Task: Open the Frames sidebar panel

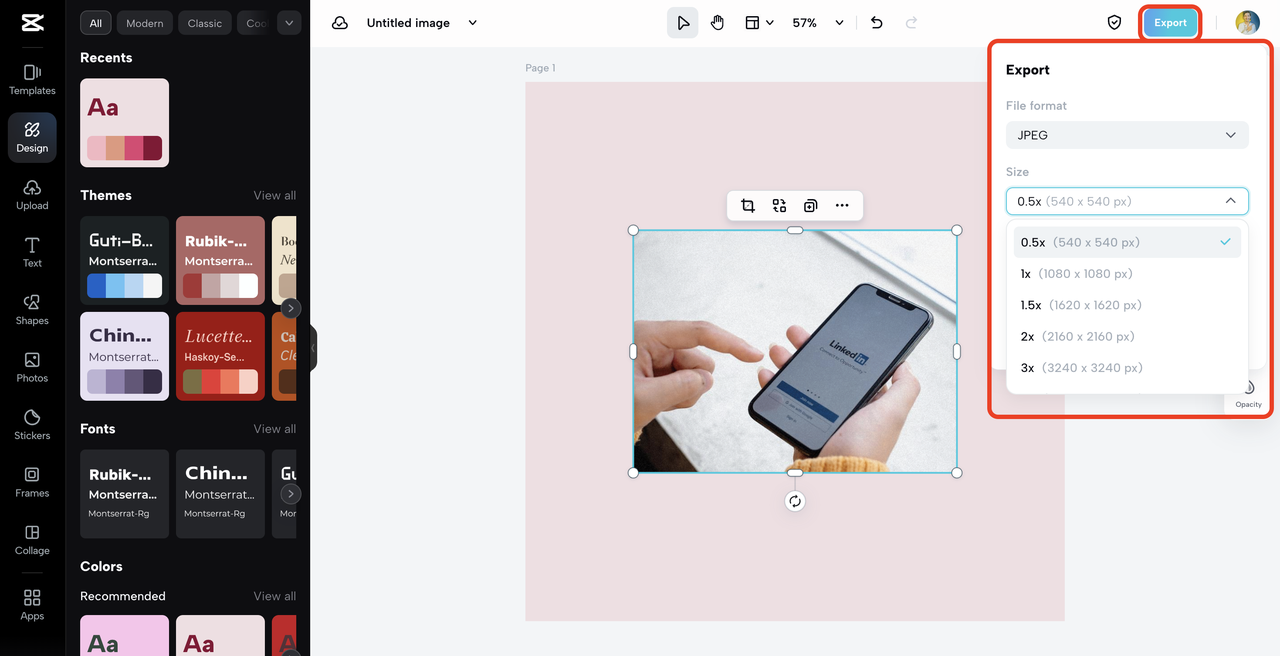Action: [32, 482]
